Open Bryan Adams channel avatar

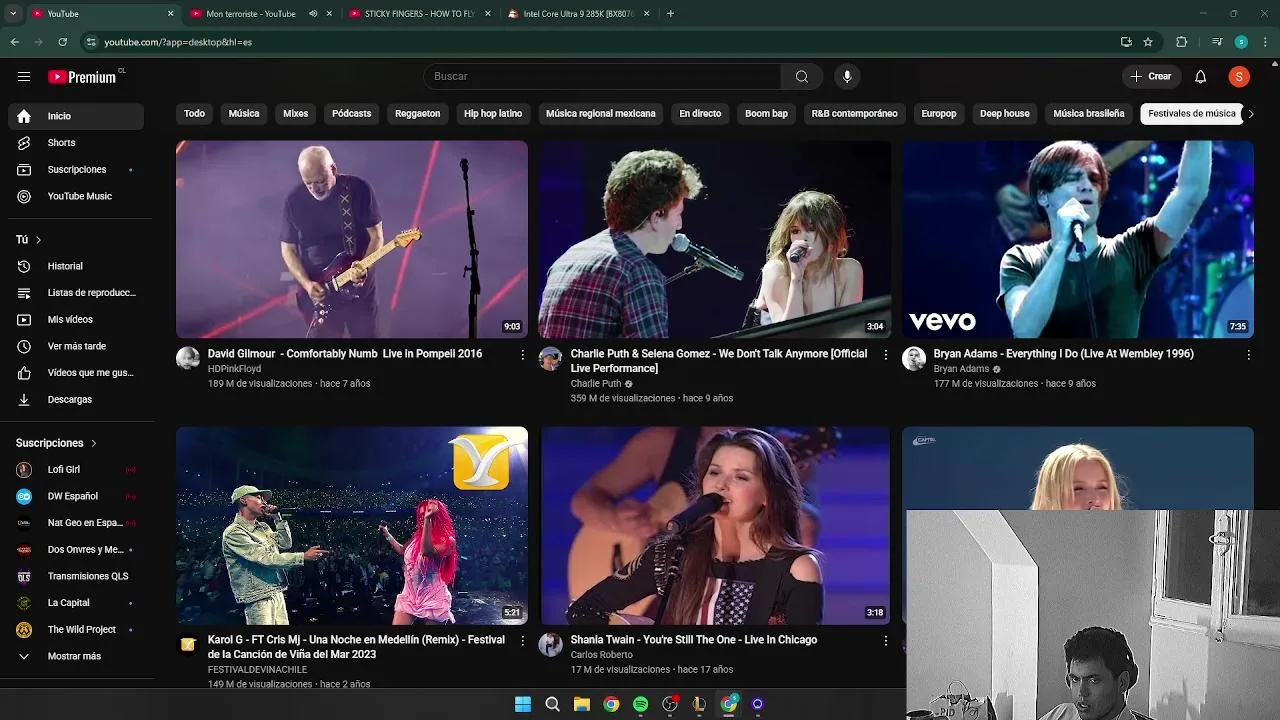pos(914,359)
